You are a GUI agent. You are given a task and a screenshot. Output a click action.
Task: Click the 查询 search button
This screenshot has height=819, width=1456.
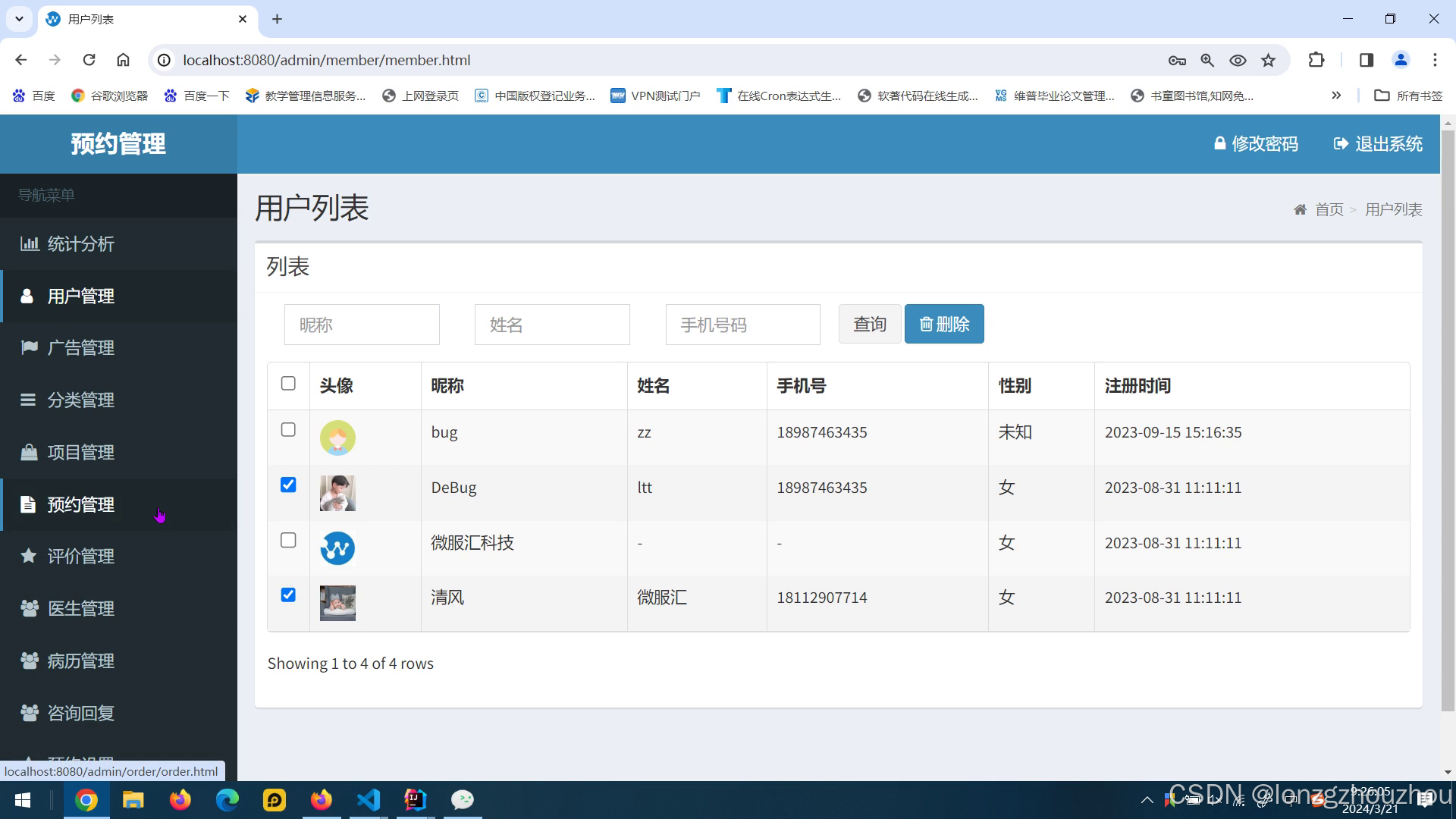click(869, 325)
